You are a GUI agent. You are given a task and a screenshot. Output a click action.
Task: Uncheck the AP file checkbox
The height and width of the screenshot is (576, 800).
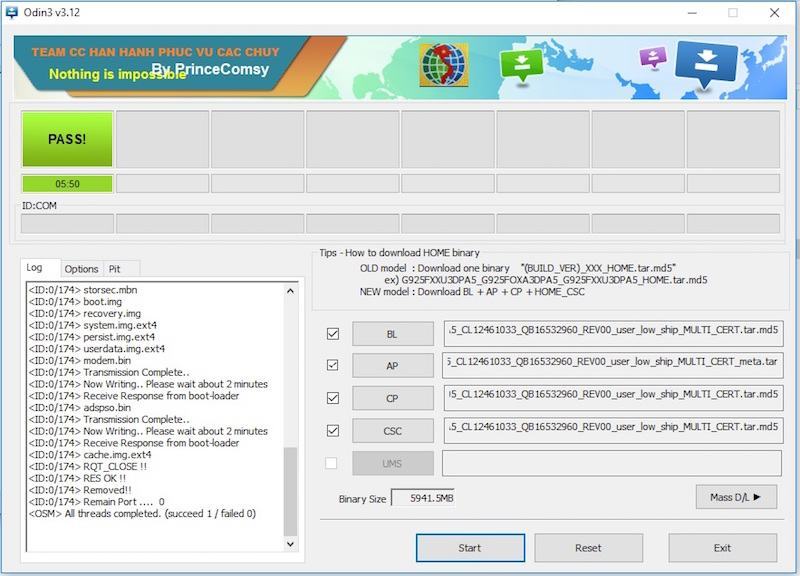pos(333,366)
